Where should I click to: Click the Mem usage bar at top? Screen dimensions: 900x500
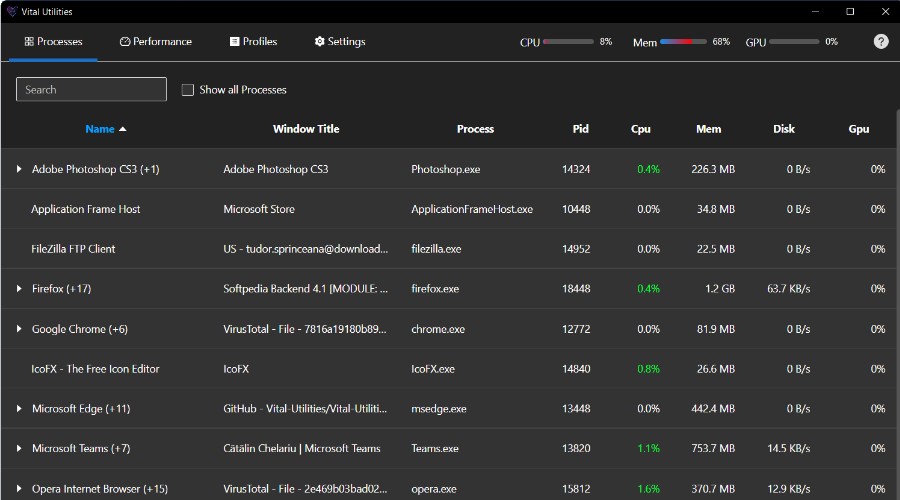[x=683, y=41]
